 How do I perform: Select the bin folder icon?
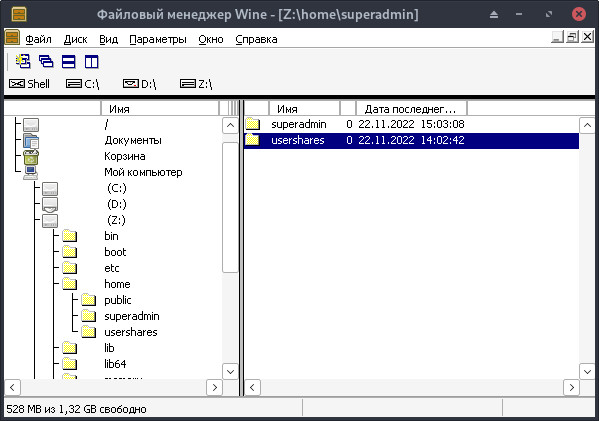[x=70, y=236]
